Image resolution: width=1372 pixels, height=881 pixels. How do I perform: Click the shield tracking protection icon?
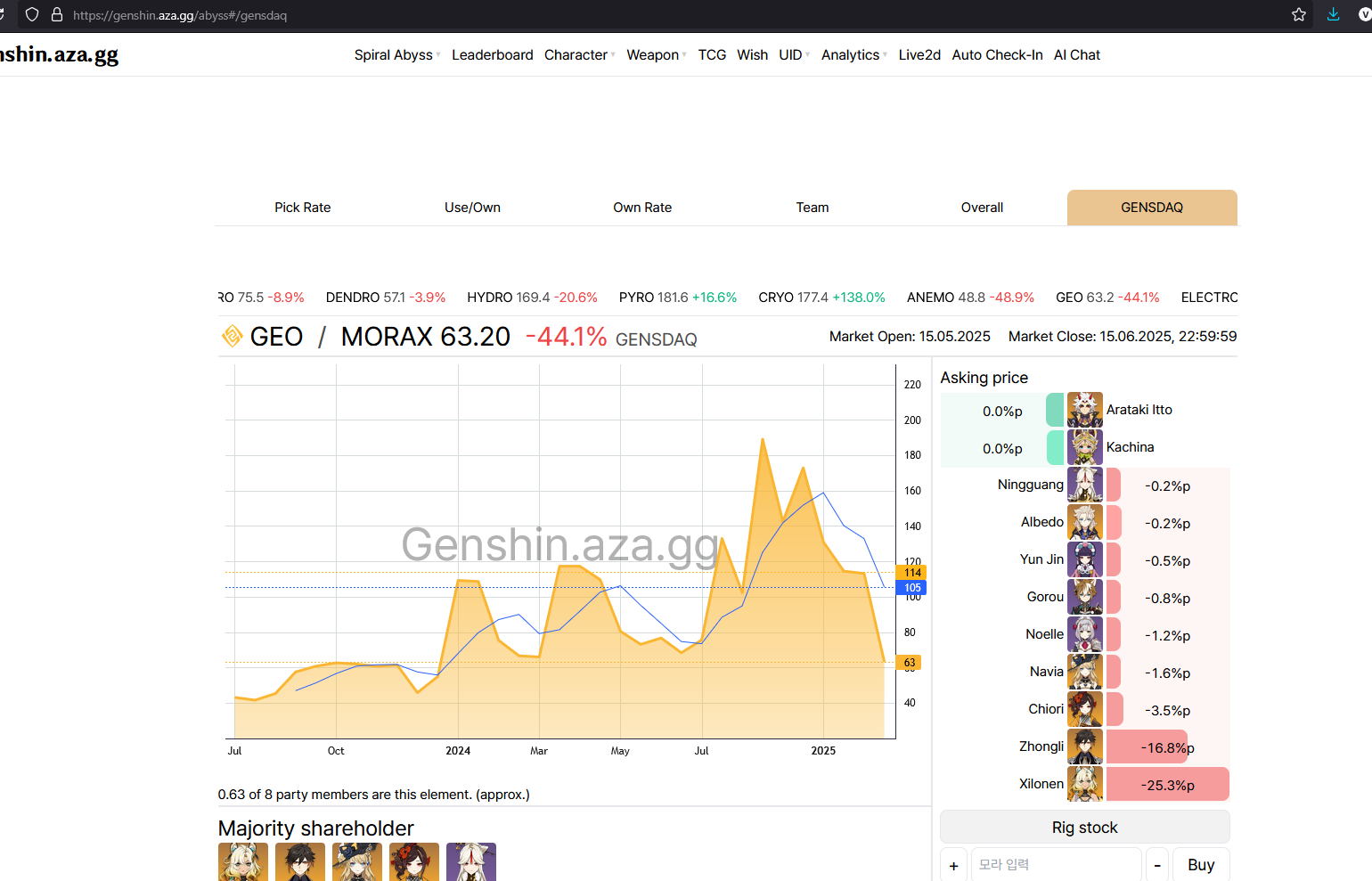32,14
